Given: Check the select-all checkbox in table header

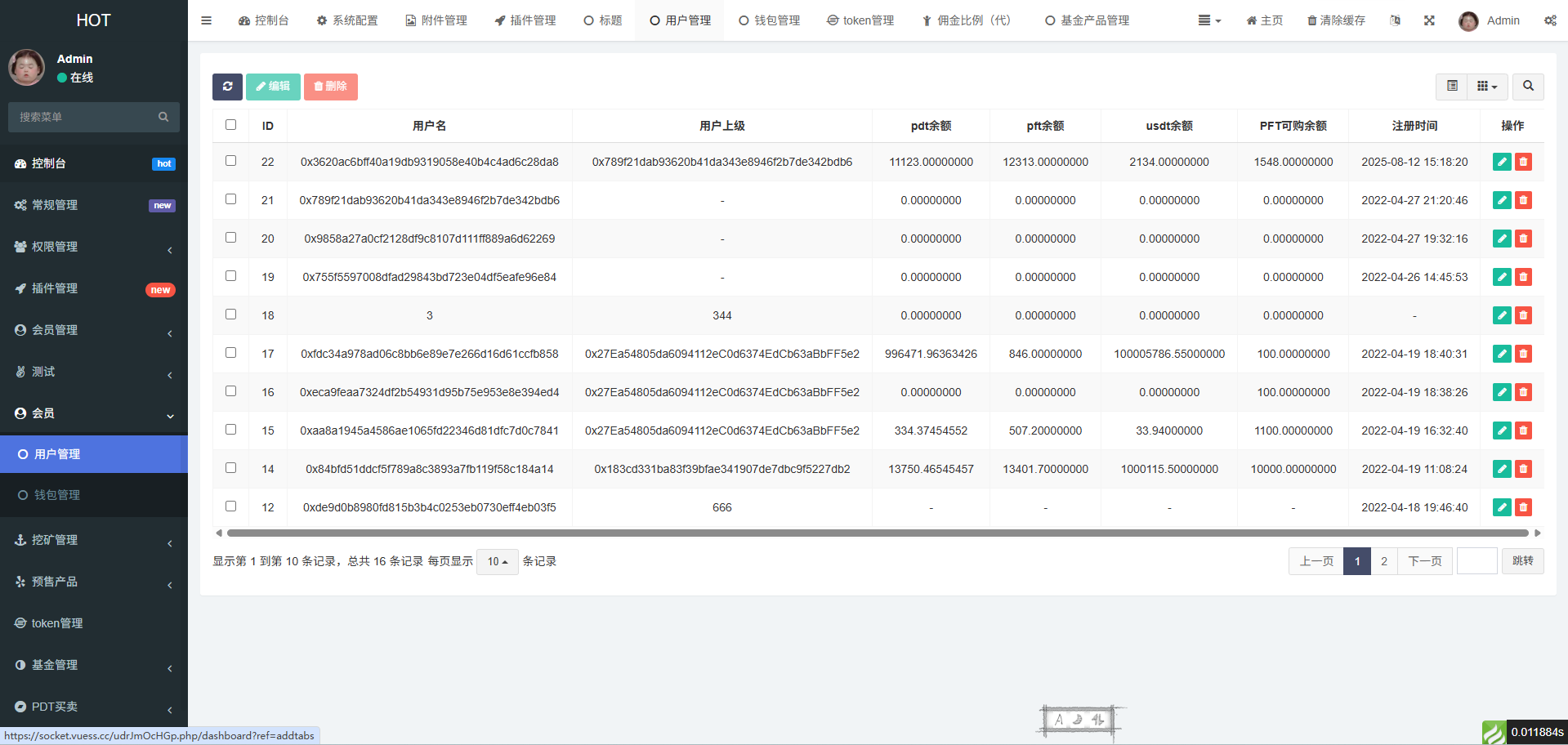Looking at the screenshot, I should click(230, 125).
